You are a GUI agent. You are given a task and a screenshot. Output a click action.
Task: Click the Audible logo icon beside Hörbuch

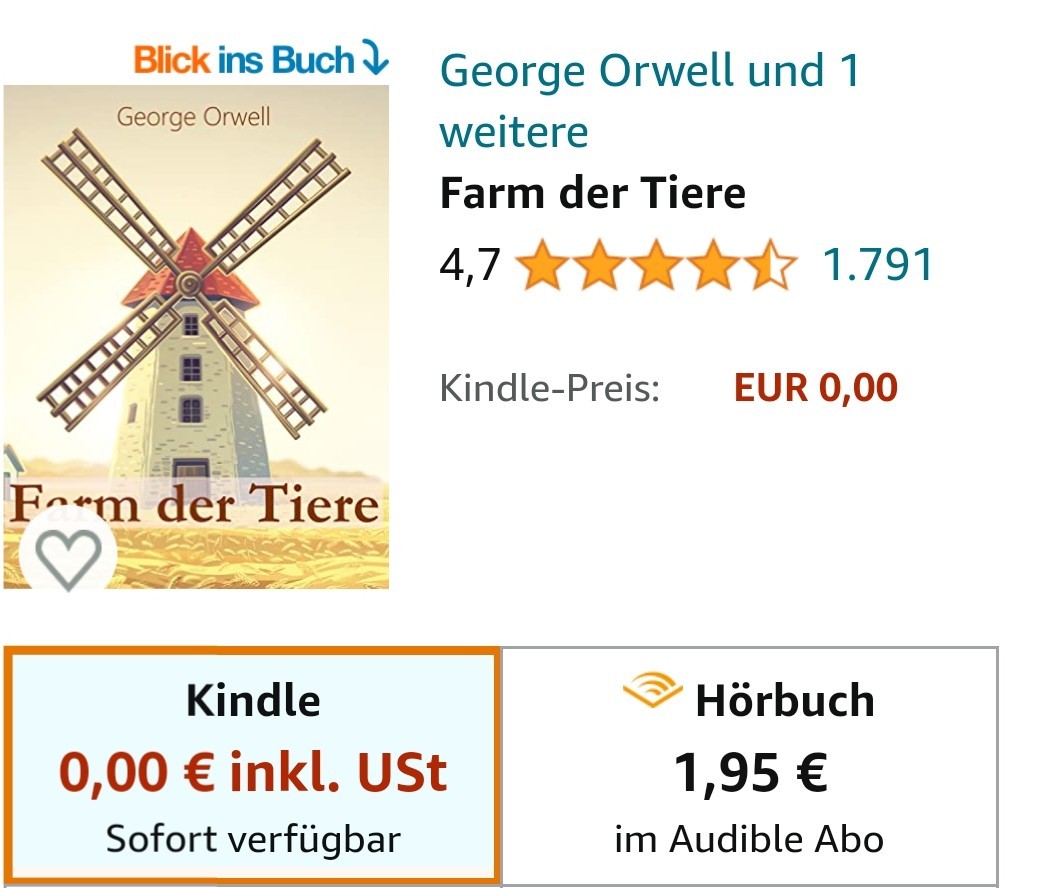(x=653, y=690)
